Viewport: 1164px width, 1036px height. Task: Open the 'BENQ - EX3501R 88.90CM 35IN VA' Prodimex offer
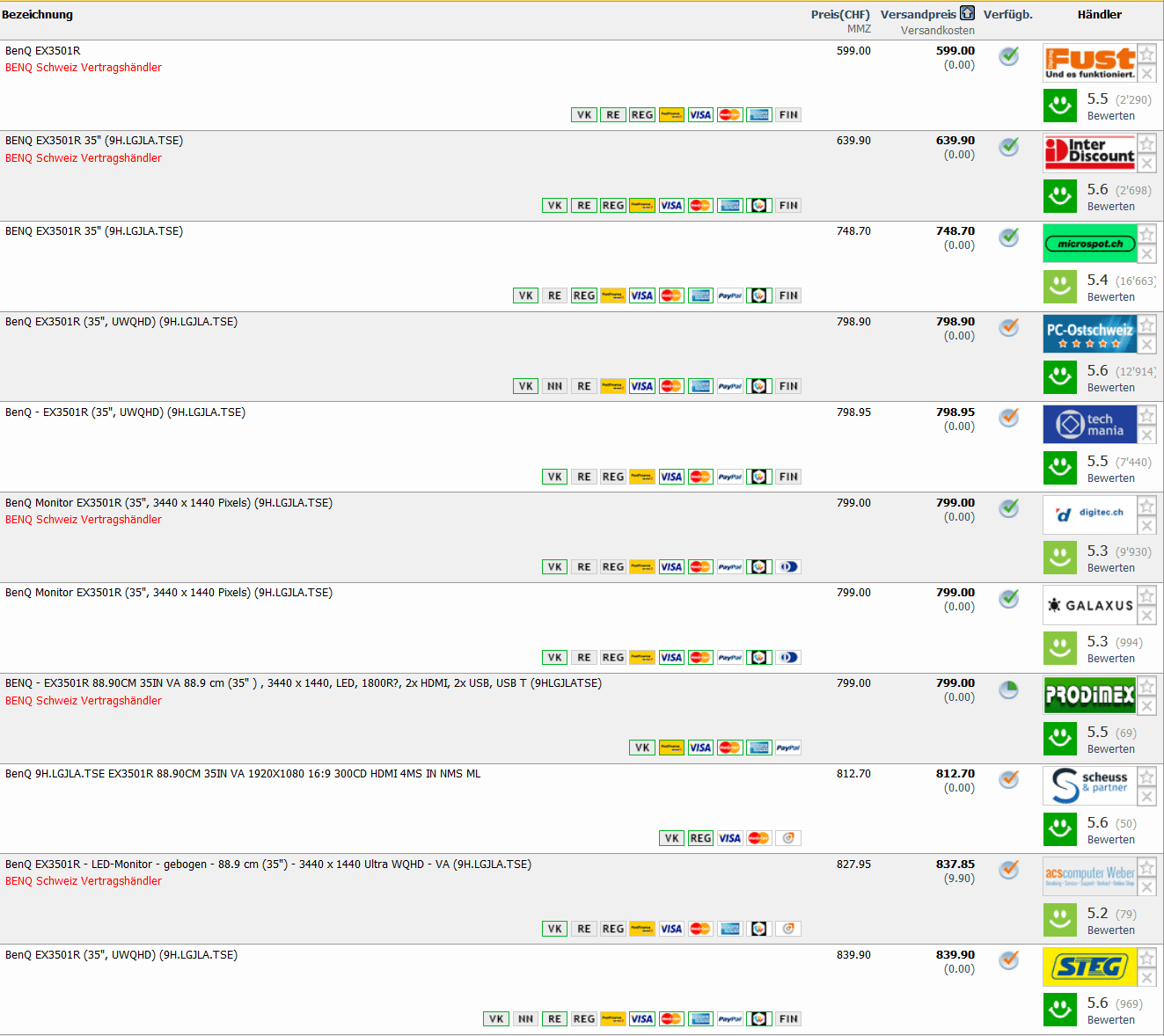coord(304,683)
